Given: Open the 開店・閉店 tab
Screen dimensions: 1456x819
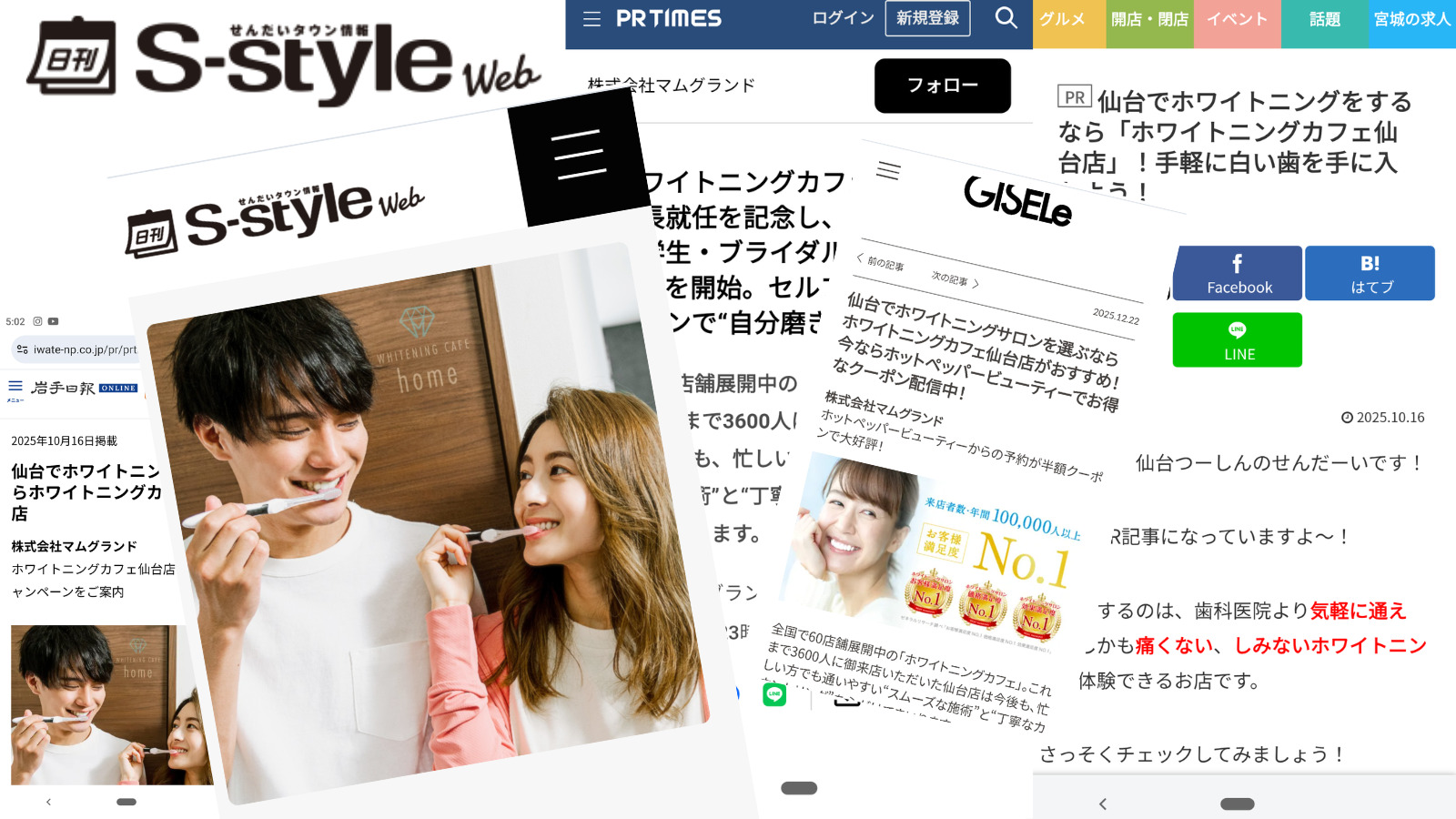Looking at the screenshot, I should tap(1149, 19).
